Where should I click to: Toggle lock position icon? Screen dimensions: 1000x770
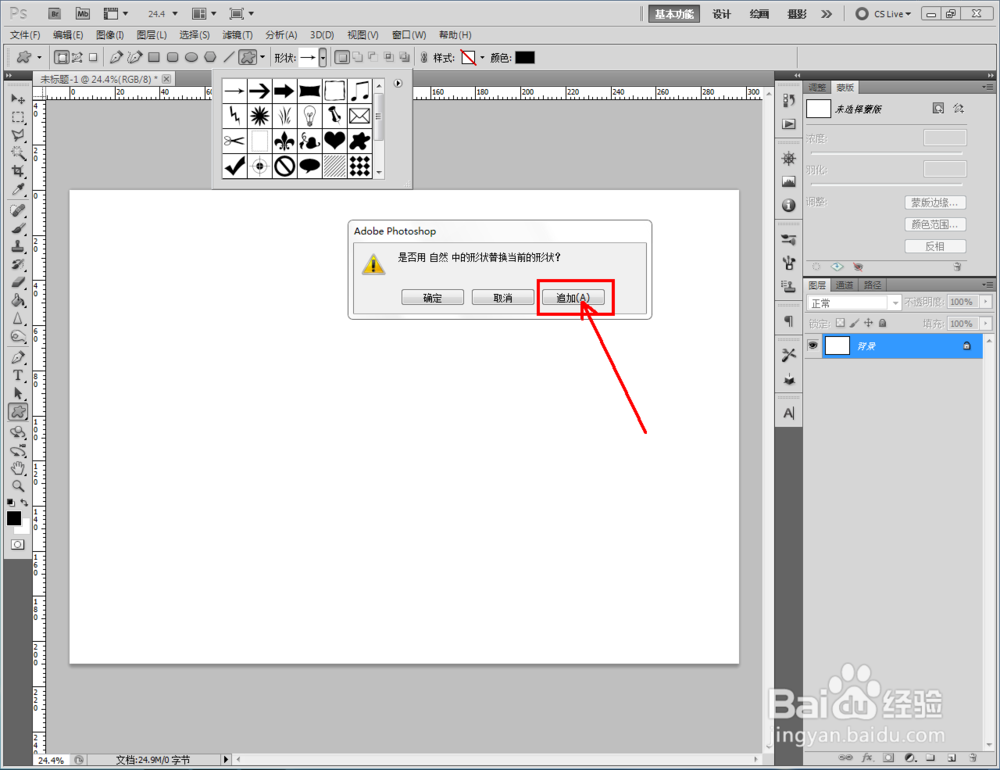pyautogui.click(x=868, y=323)
